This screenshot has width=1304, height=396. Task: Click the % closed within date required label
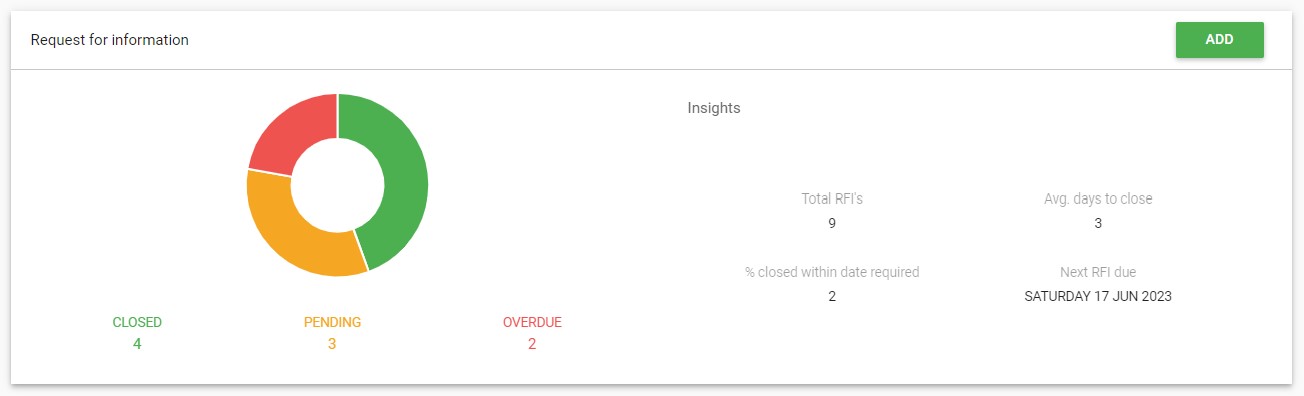point(832,272)
